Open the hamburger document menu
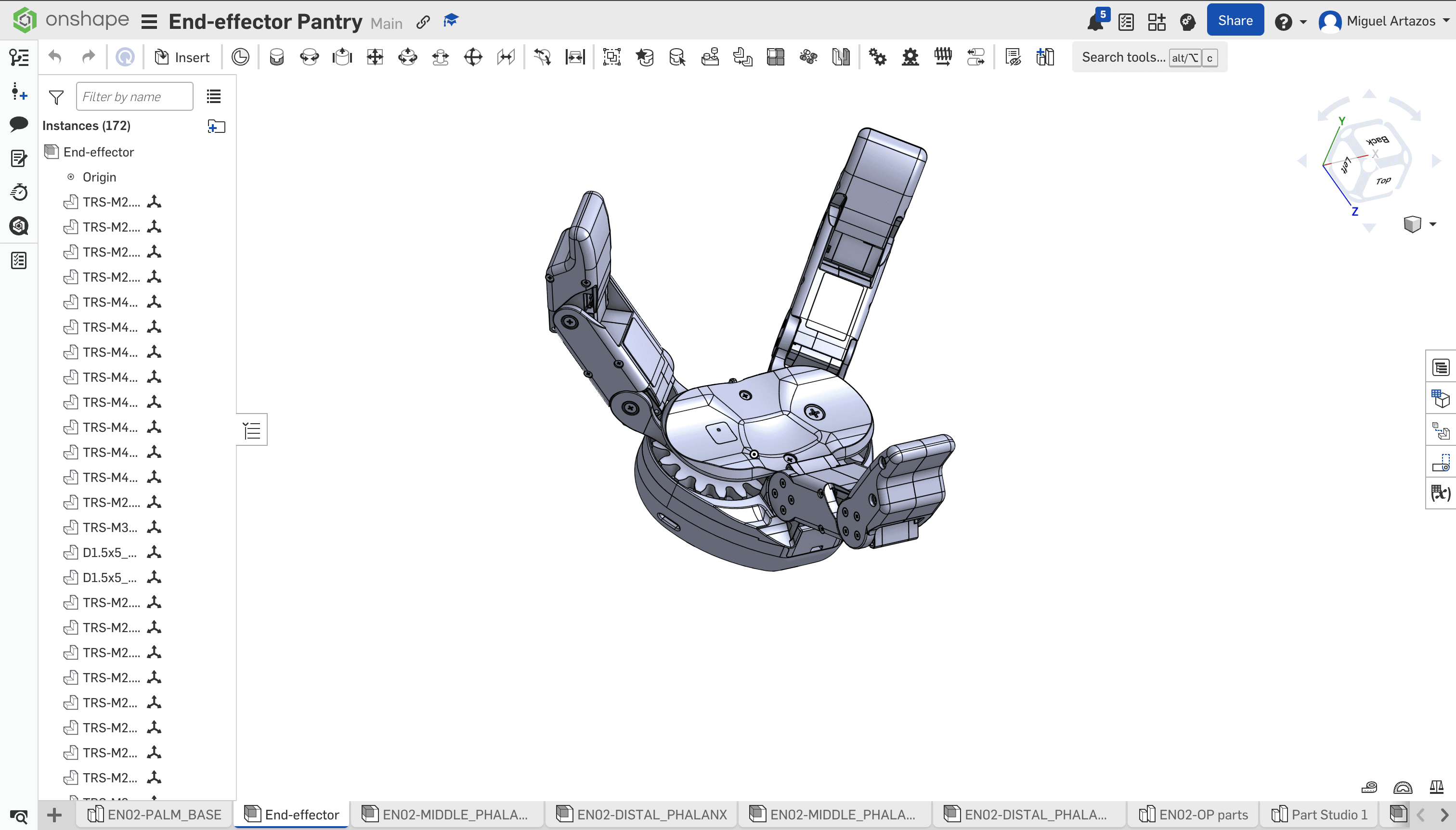Viewport: 1456px width, 830px height. (x=149, y=22)
